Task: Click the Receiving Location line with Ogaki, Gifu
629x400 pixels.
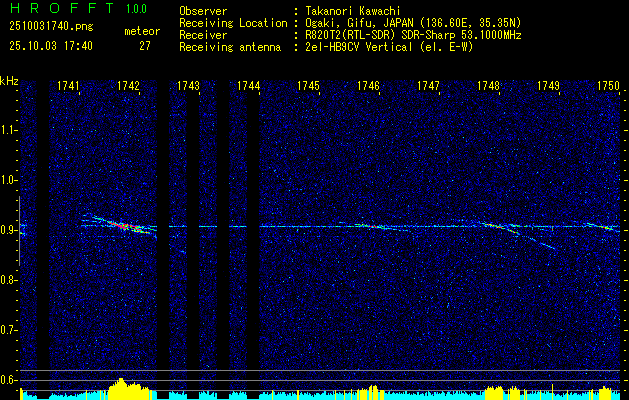Action: tap(350, 23)
